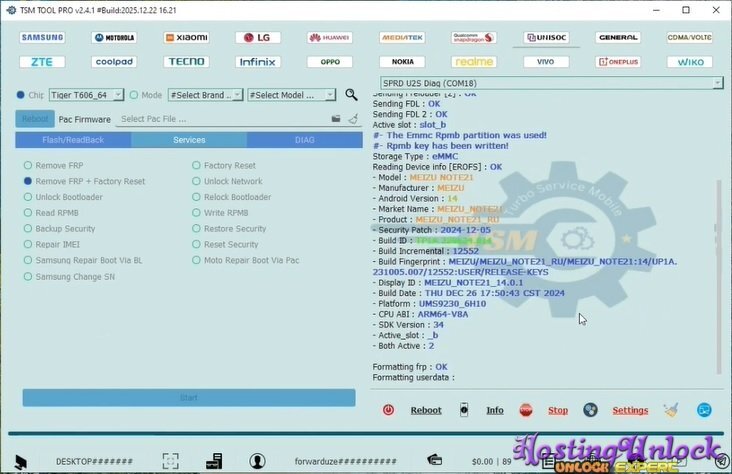Select Backup Security option
This screenshot has height=474, width=732.
[x=60, y=229]
